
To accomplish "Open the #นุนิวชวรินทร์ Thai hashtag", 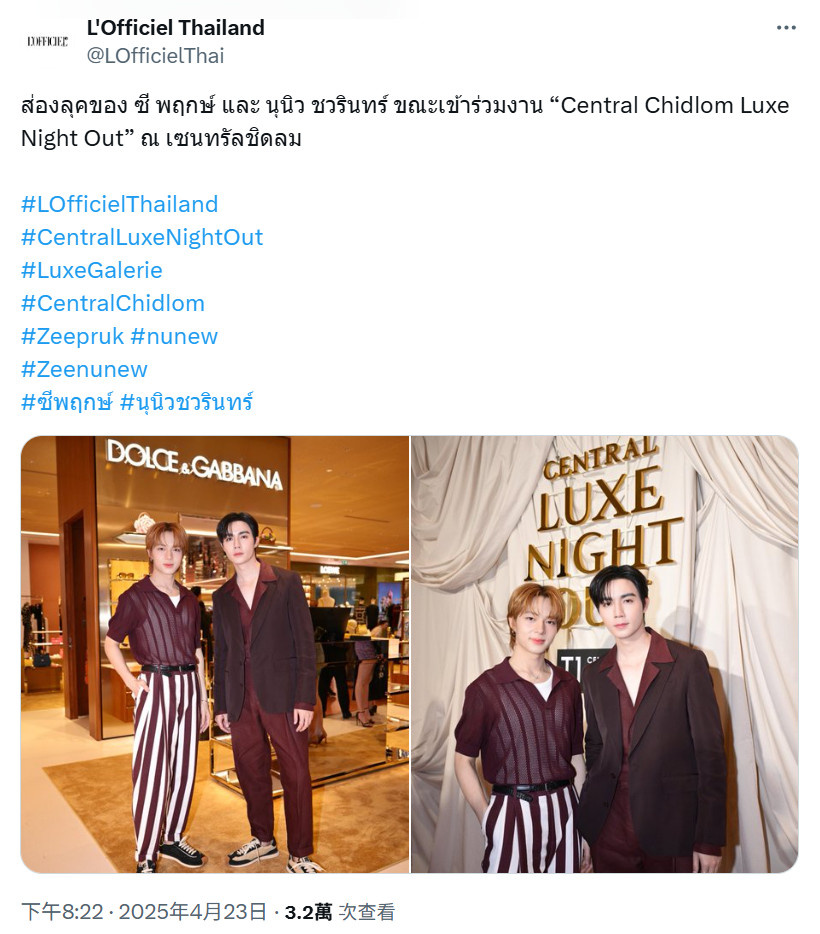I will click(x=187, y=403).
